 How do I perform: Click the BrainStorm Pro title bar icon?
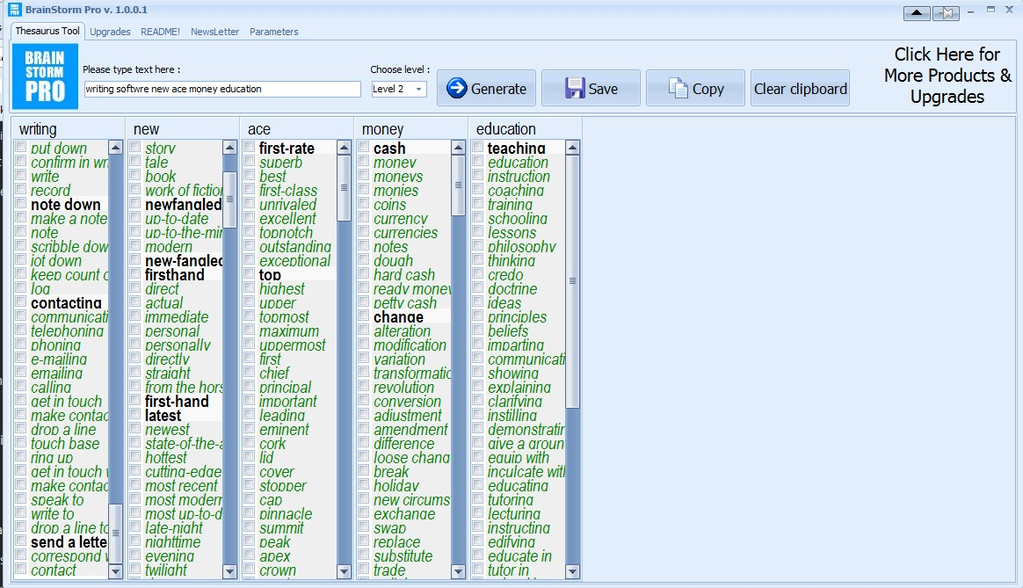pyautogui.click(x=14, y=10)
